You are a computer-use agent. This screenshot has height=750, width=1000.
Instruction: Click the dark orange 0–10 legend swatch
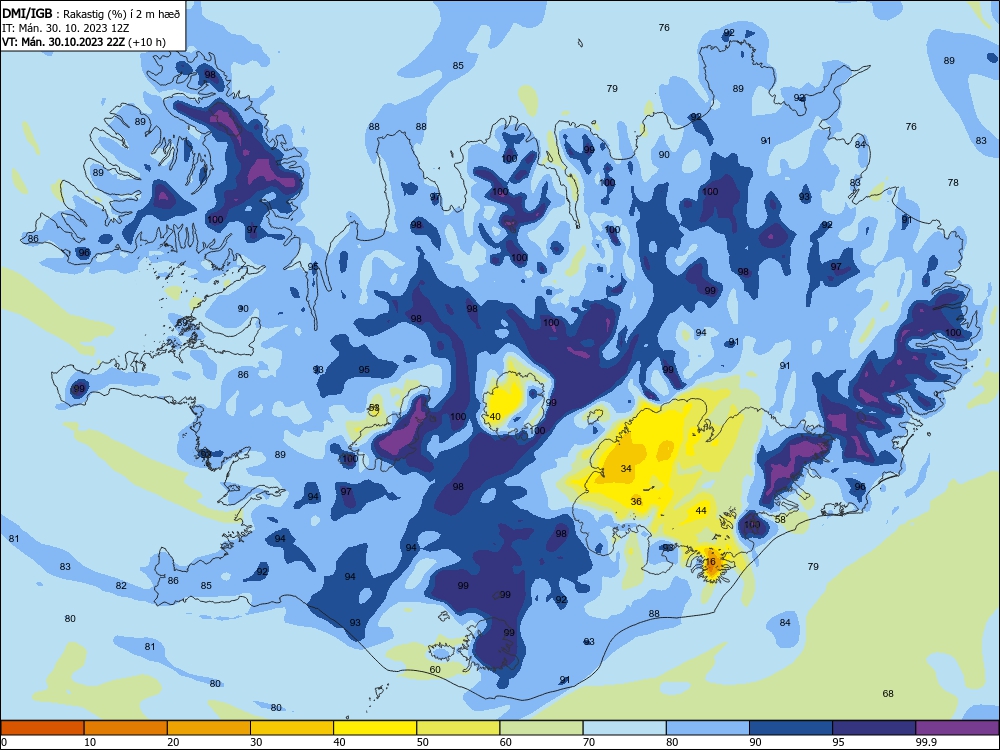[42, 728]
